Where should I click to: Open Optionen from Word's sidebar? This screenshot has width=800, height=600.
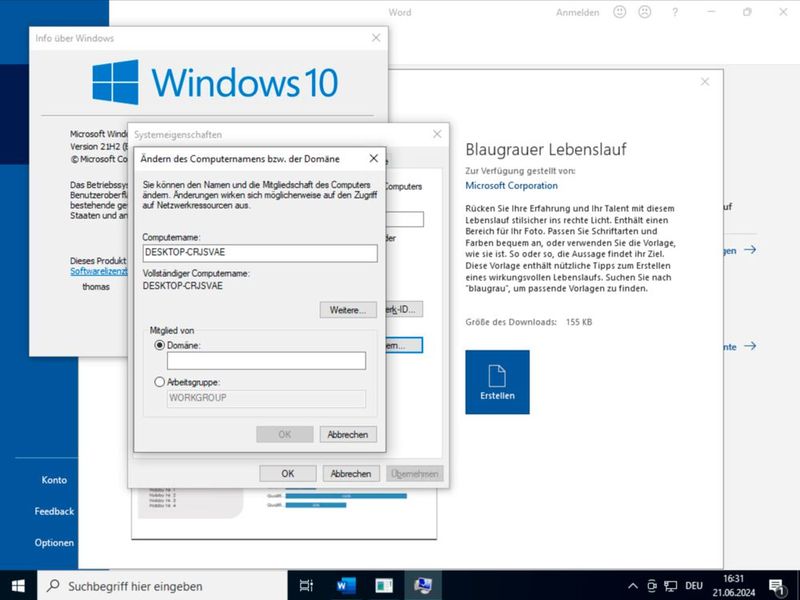click(x=53, y=543)
